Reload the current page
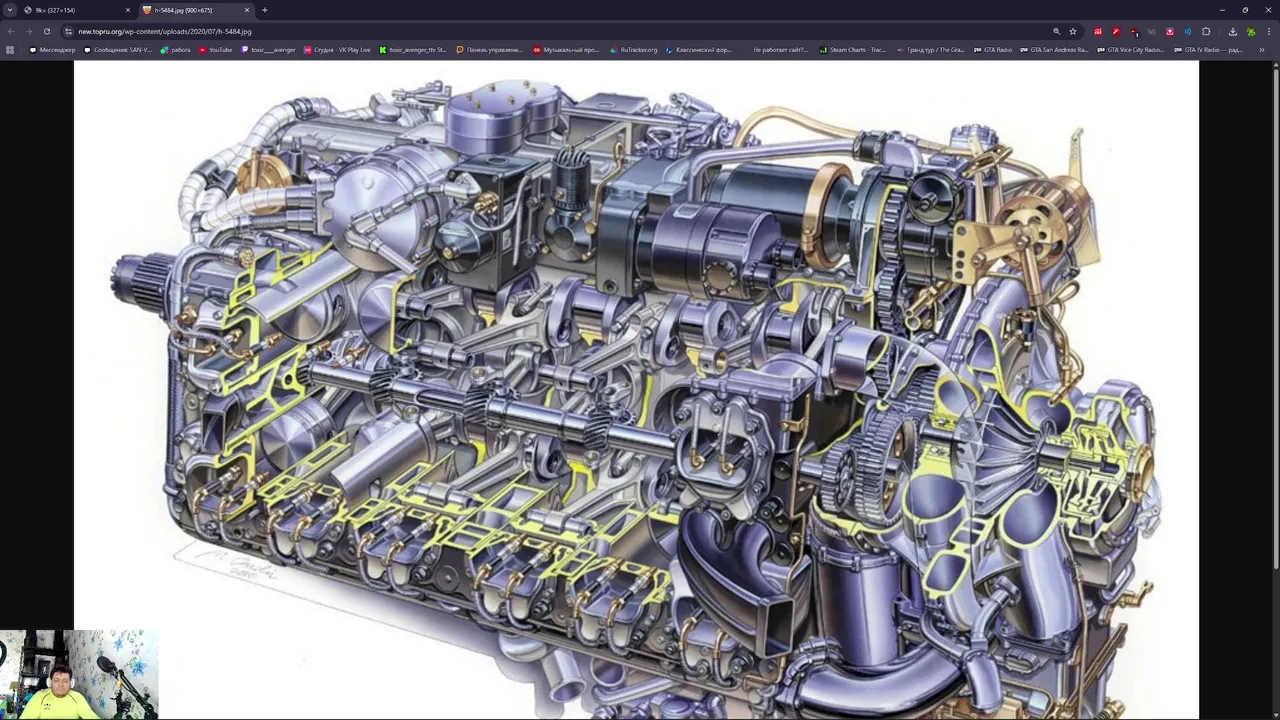This screenshot has height=720, width=1280. tap(46, 31)
